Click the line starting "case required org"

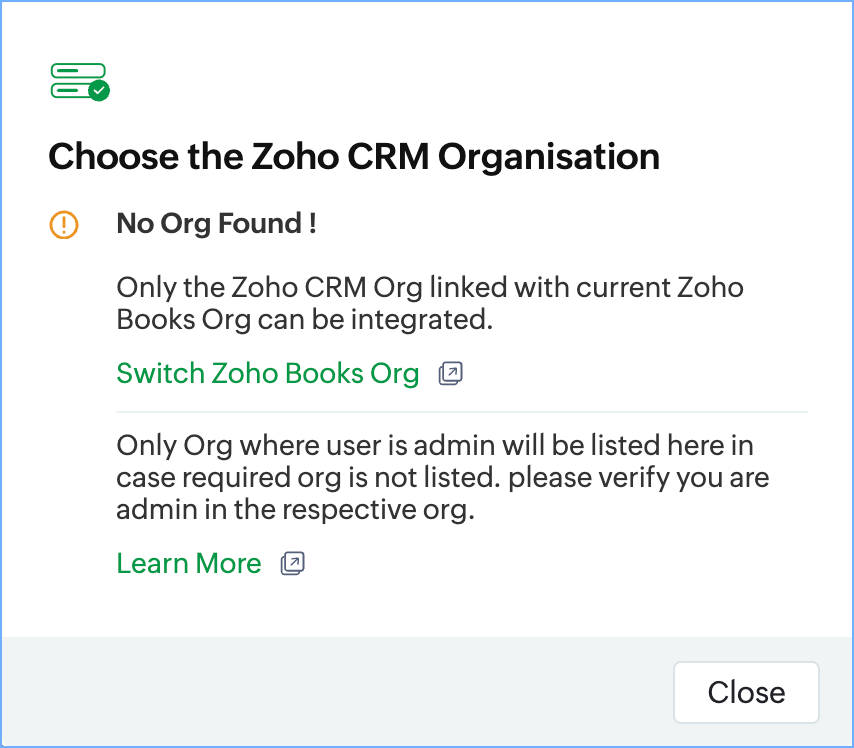[x=442, y=477]
